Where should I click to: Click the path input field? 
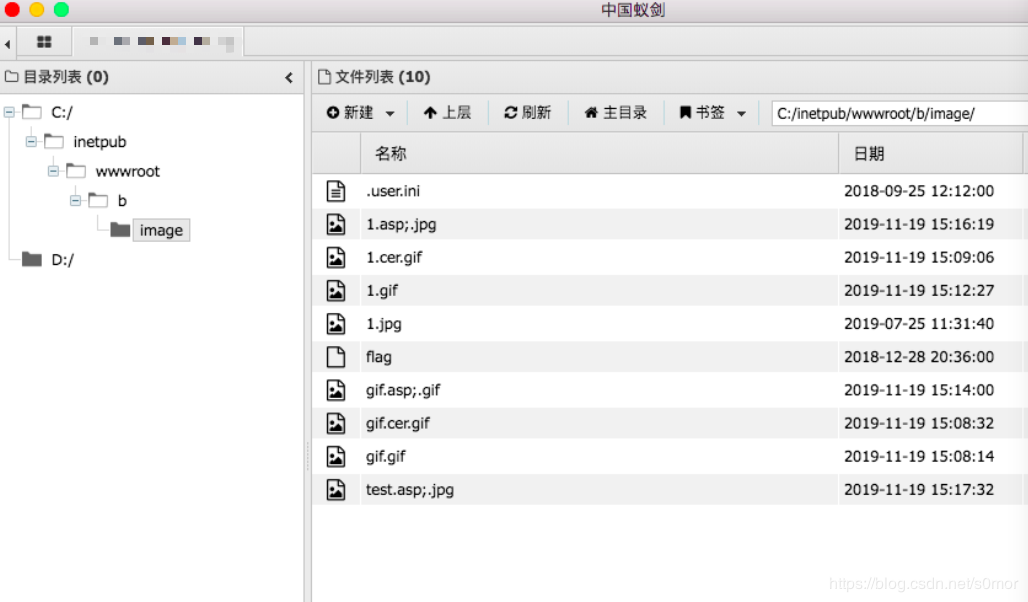click(900, 113)
